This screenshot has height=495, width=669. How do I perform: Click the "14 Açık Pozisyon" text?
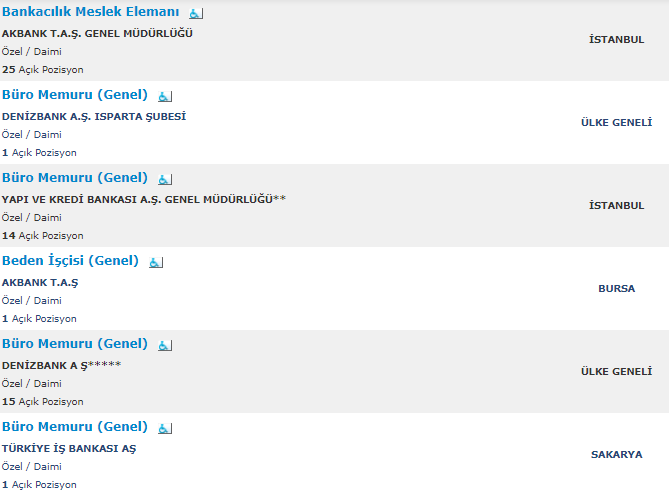tap(43, 236)
